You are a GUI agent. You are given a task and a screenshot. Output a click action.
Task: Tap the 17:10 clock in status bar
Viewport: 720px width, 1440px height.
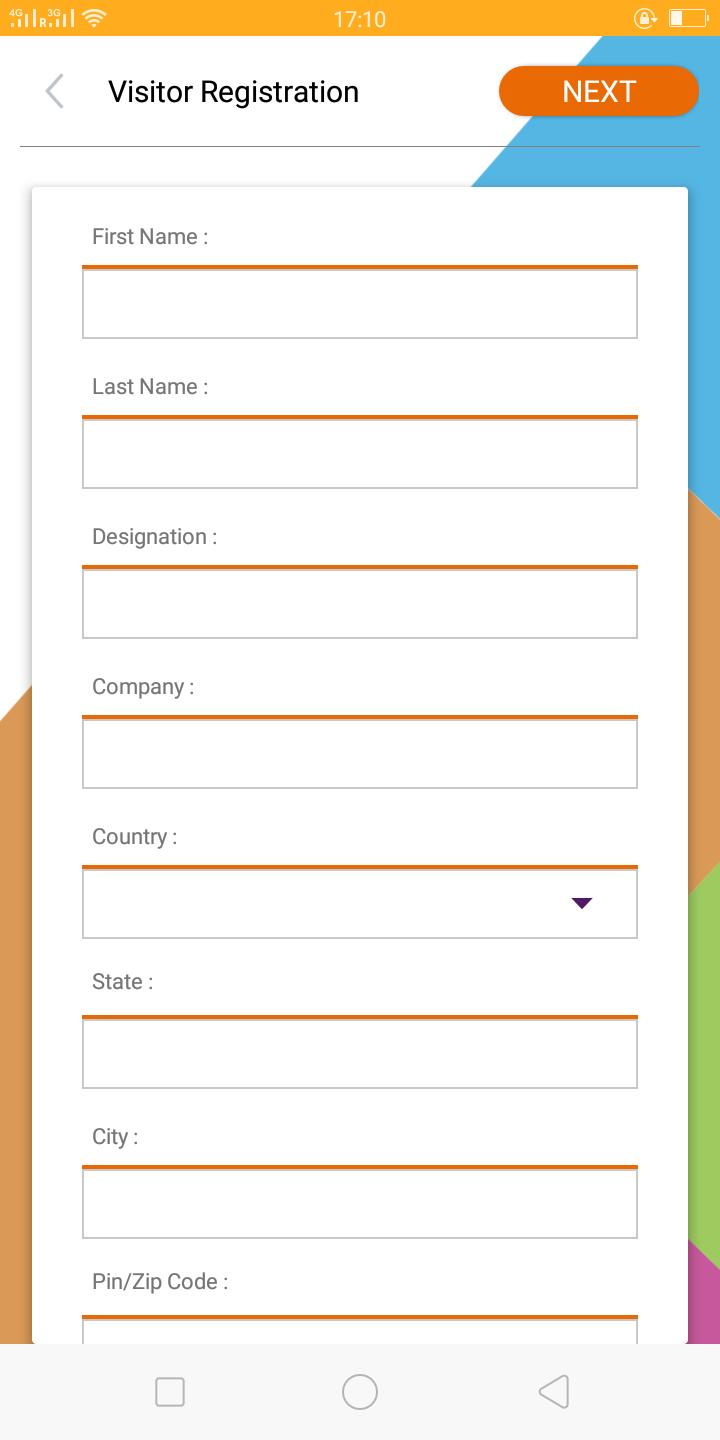pos(359,19)
